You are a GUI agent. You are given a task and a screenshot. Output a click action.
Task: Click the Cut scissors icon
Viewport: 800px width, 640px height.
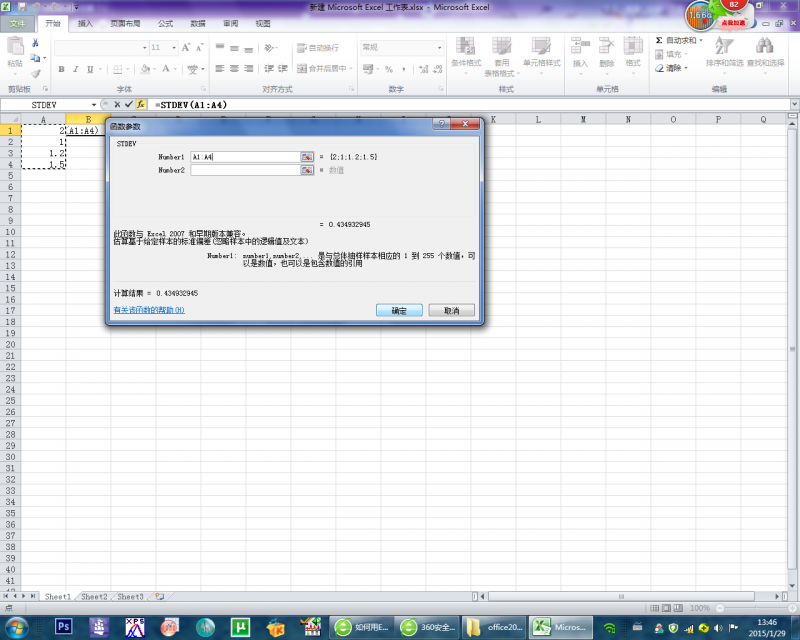pos(35,43)
